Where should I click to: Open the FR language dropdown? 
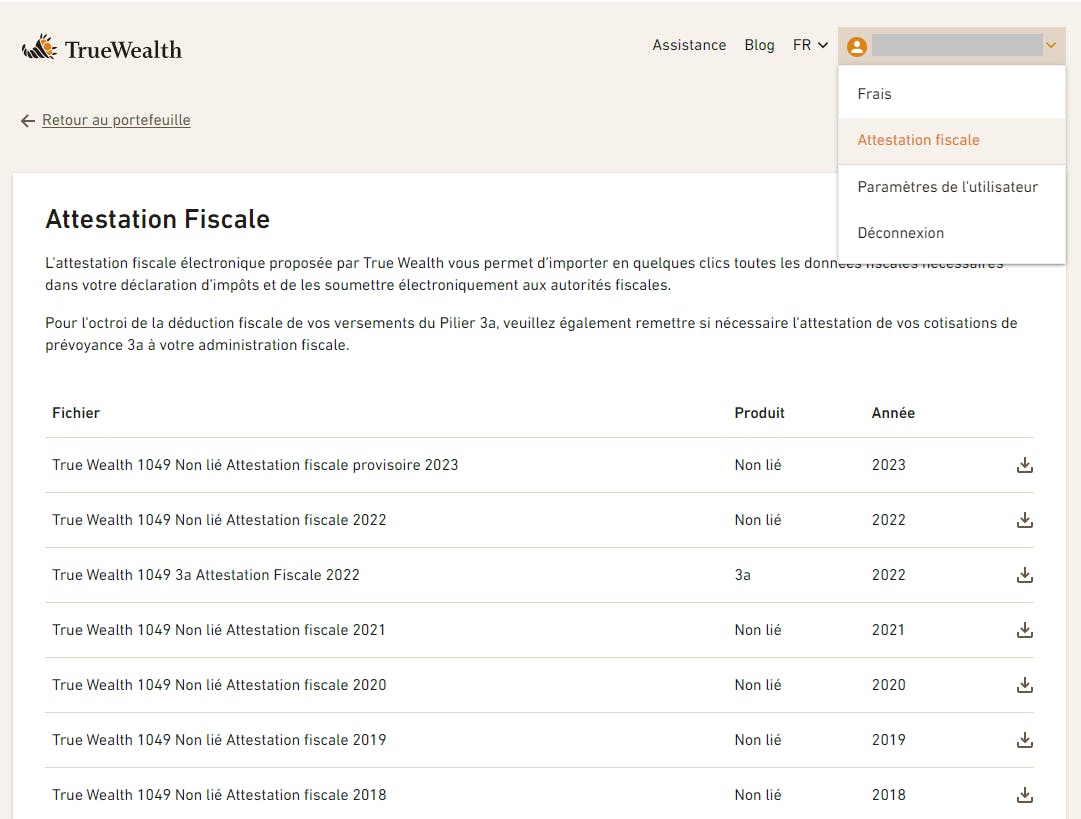tap(810, 46)
